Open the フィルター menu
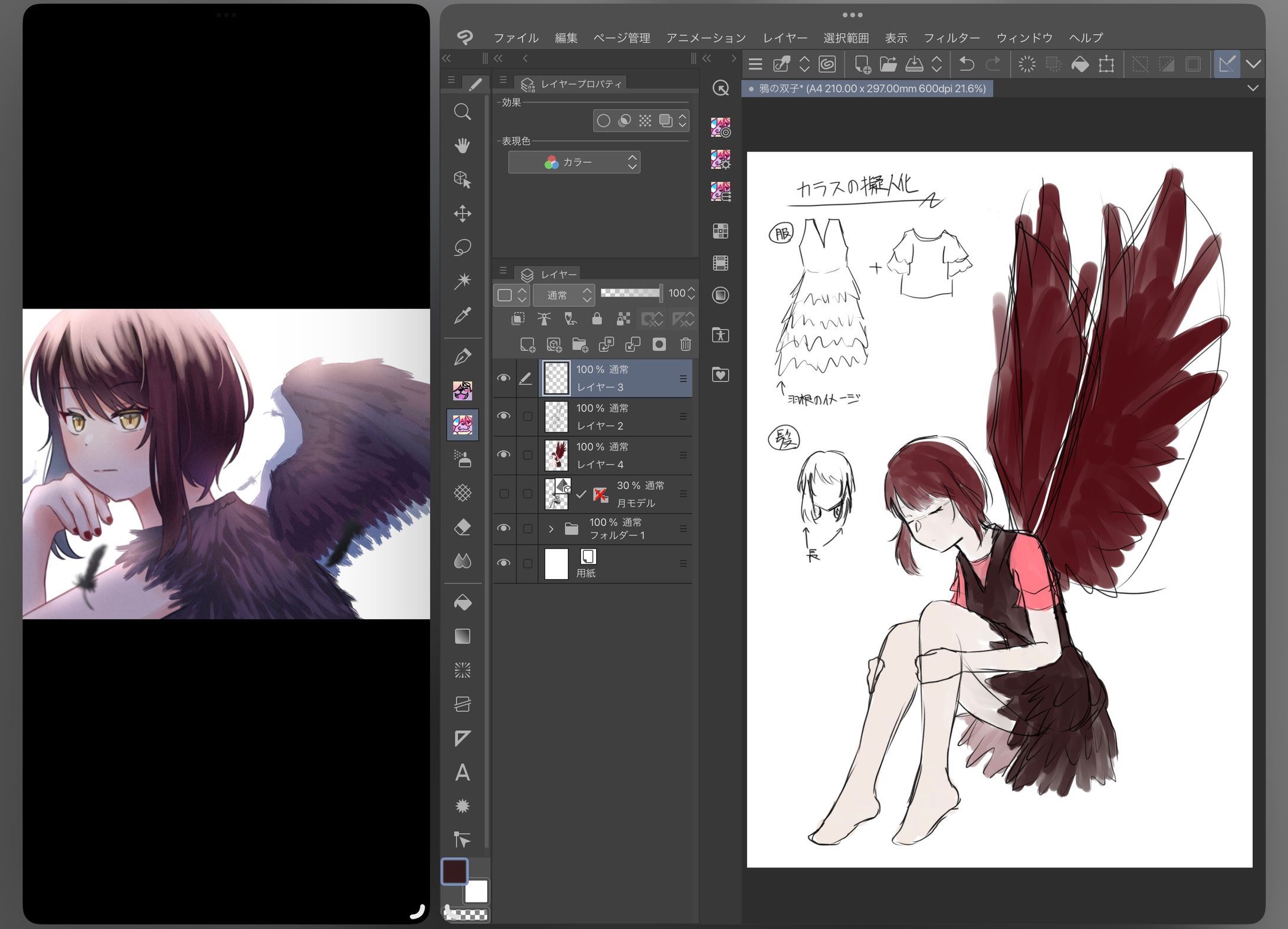This screenshot has width=1288, height=929. (x=952, y=38)
